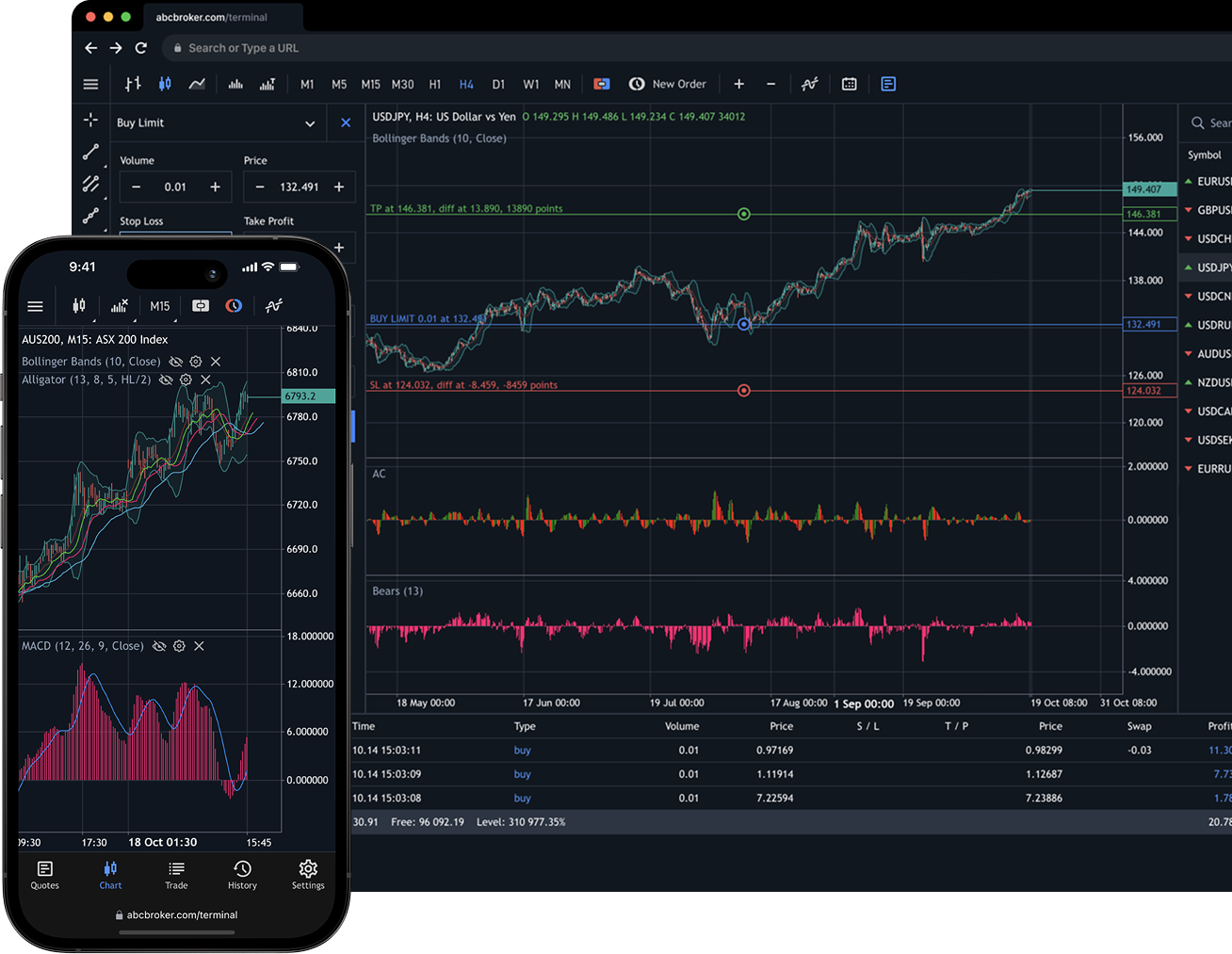1232x954 pixels.
Task: Click the Price input field showing 132.491
Action: (x=299, y=187)
